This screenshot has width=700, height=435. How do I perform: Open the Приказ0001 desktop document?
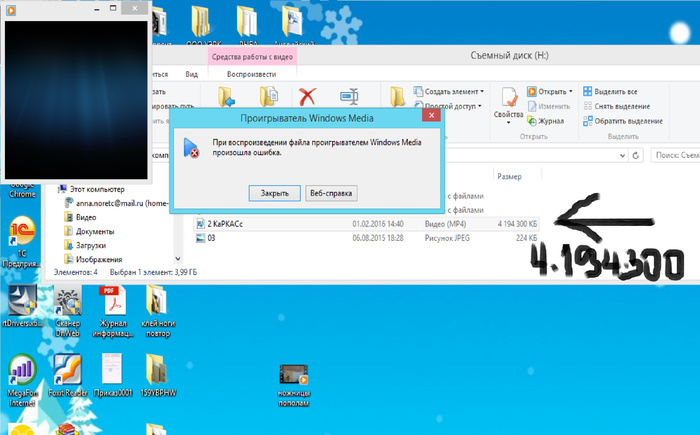click(113, 376)
